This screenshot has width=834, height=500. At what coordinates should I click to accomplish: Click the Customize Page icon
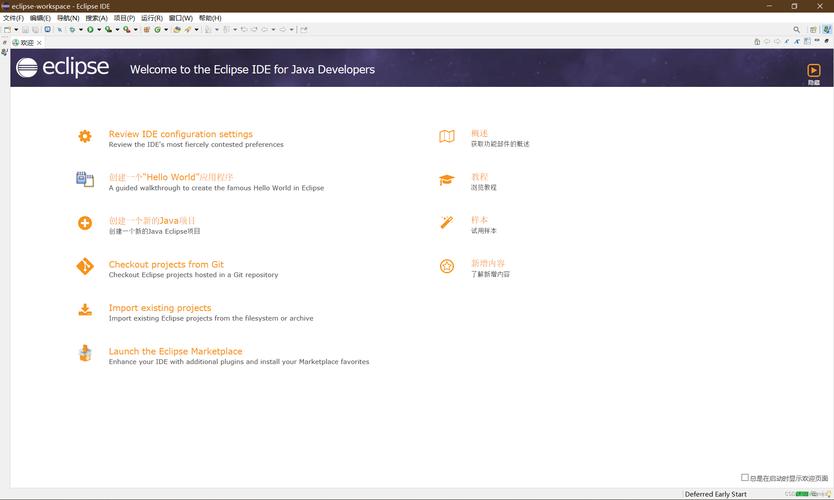(x=807, y=41)
